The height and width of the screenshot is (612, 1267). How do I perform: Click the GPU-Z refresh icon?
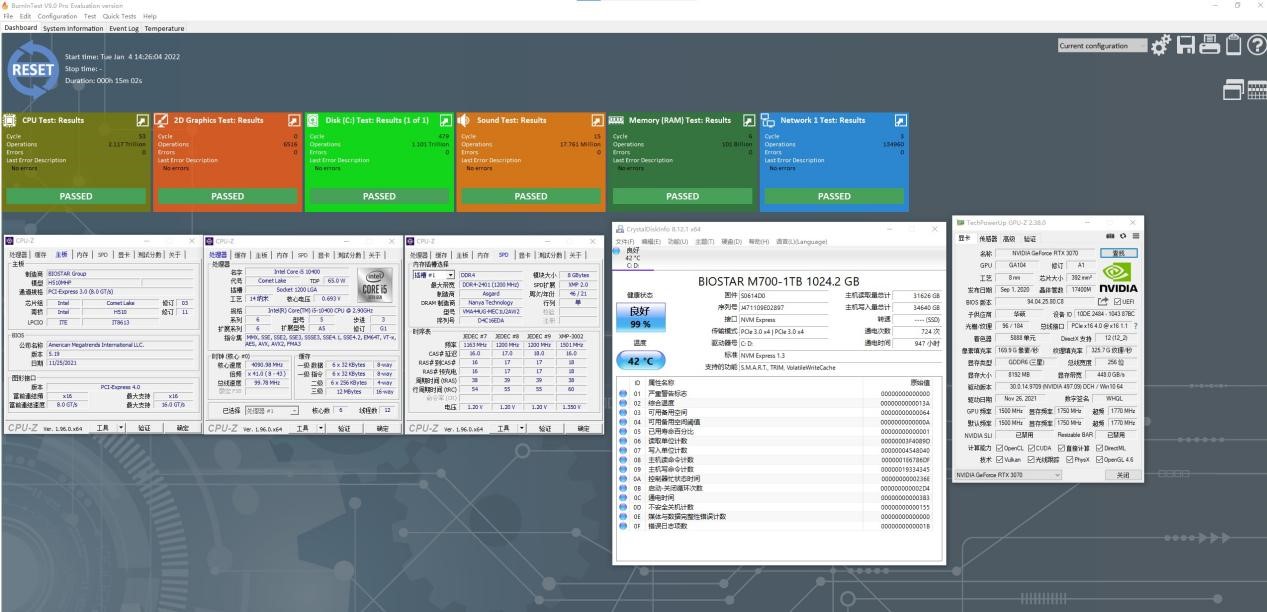pyautogui.click(x=1123, y=237)
